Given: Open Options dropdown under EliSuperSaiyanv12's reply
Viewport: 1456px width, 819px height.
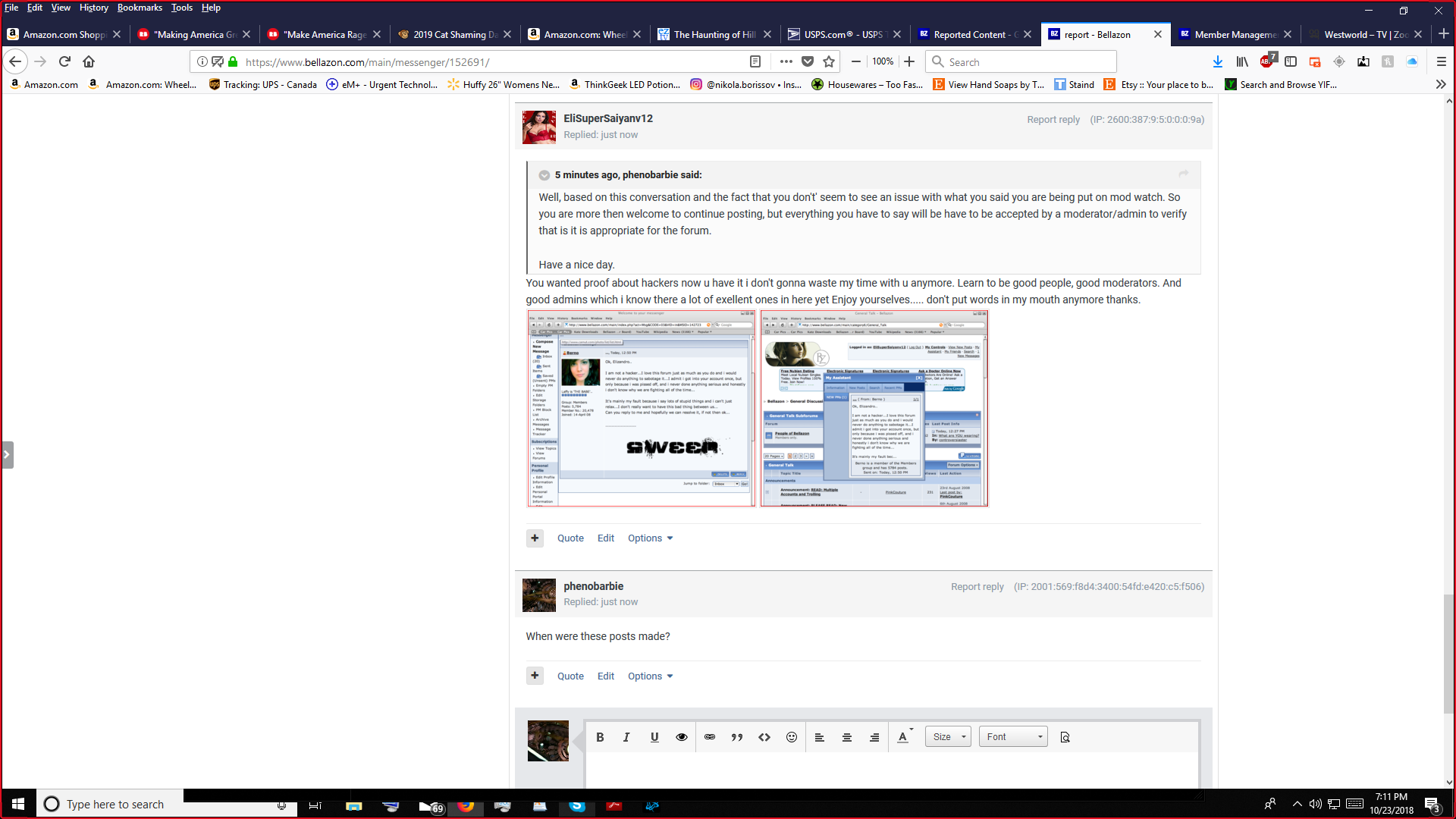Looking at the screenshot, I should pyautogui.click(x=650, y=538).
